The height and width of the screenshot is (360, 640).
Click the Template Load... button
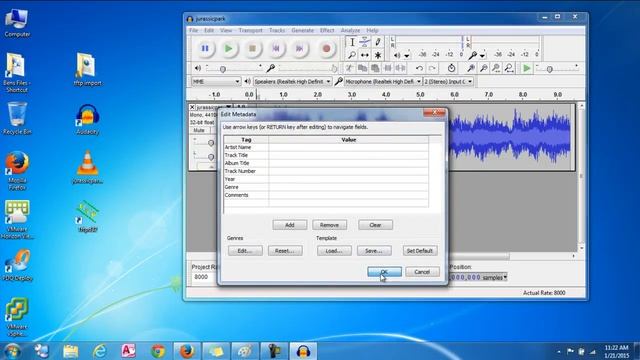pyautogui.click(x=334, y=251)
